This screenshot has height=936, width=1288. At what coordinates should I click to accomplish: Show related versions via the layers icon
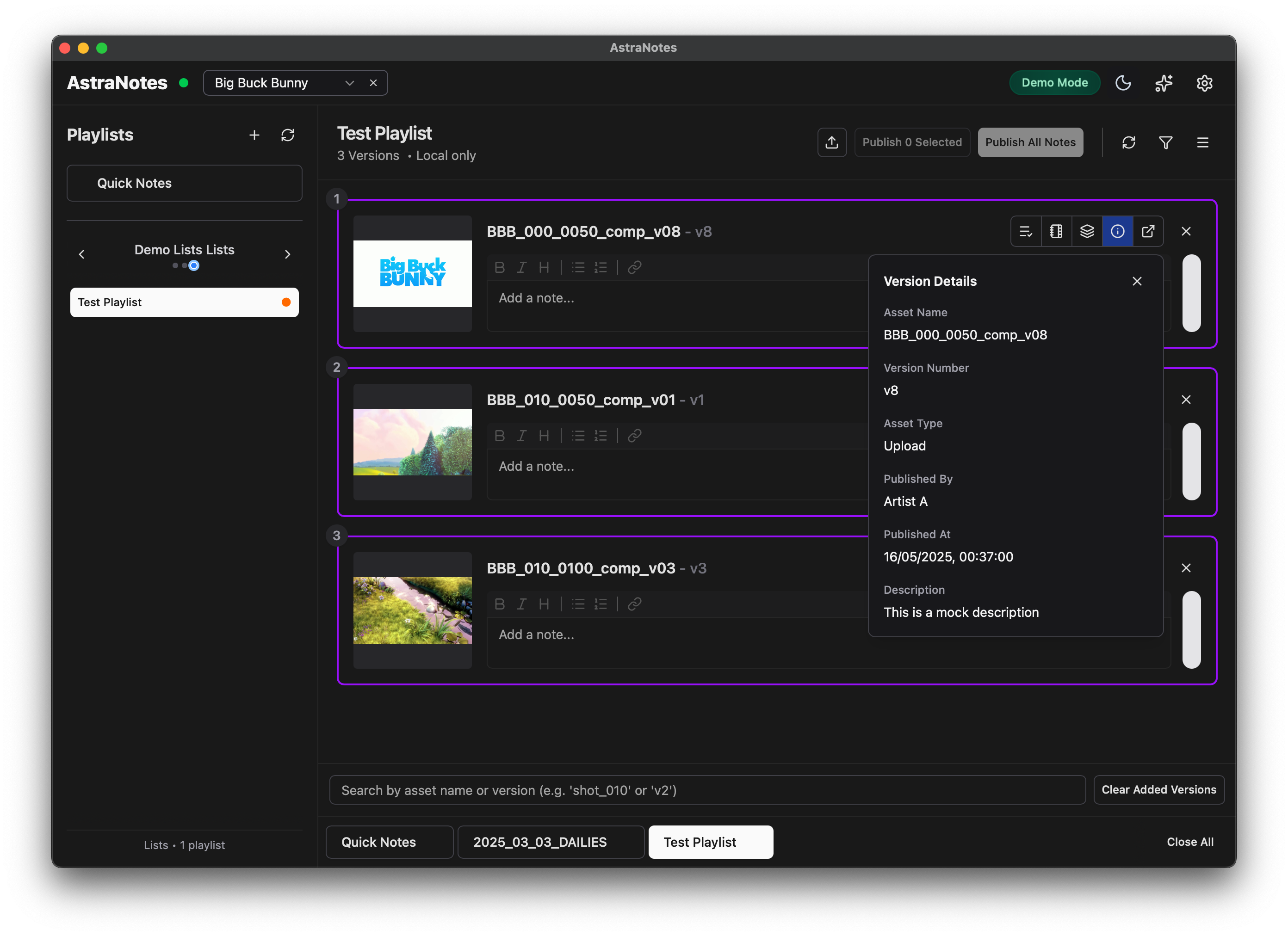pos(1086,231)
